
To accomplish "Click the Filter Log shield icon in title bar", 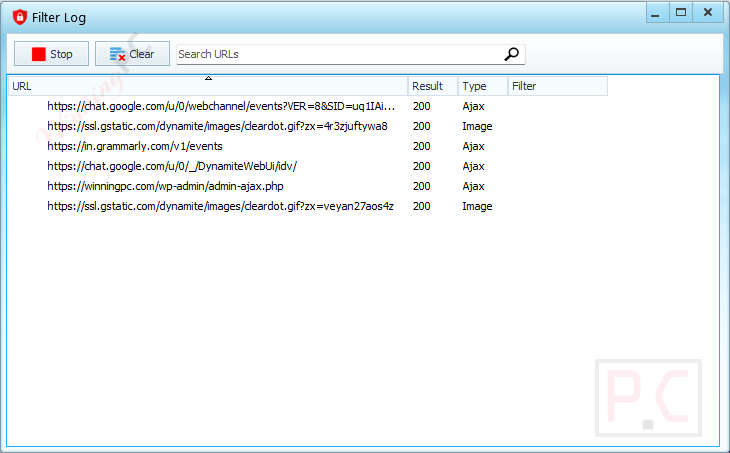I will pyautogui.click(x=20, y=17).
